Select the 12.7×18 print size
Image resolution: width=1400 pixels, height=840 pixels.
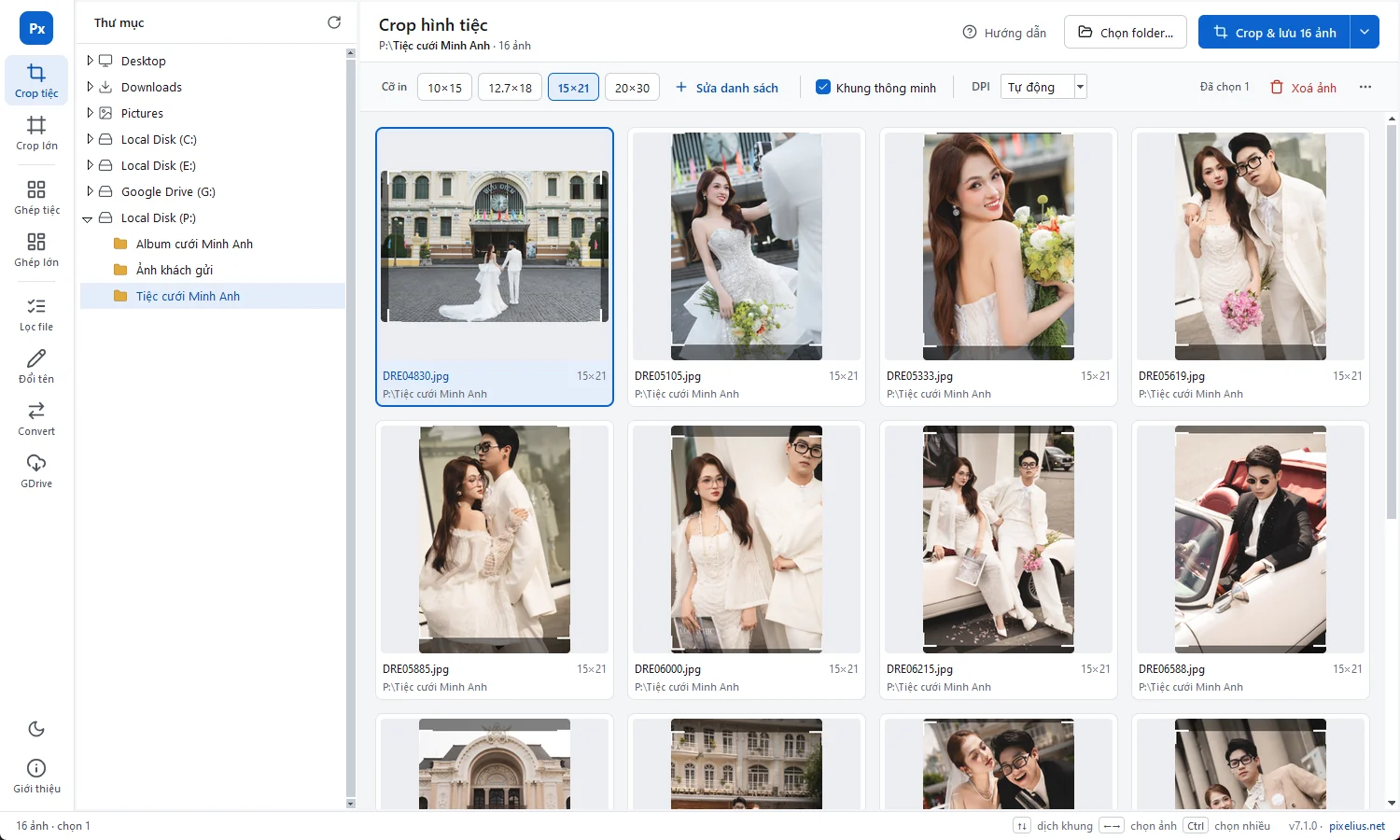click(510, 87)
